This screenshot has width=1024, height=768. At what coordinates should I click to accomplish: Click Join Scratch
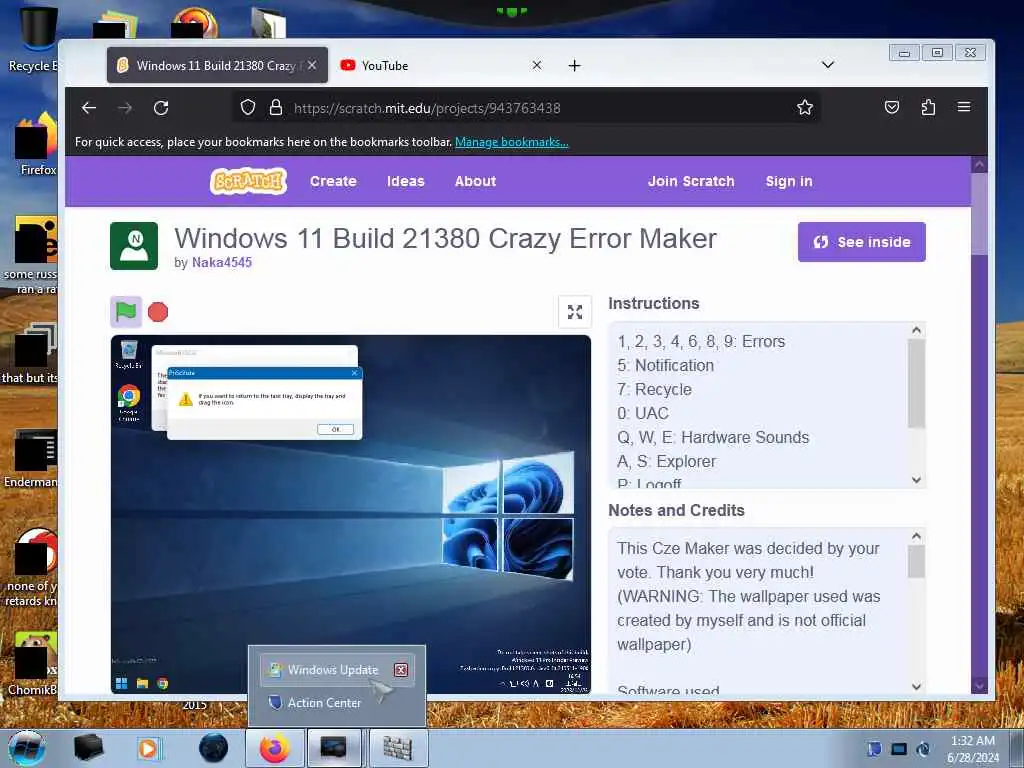click(x=691, y=181)
